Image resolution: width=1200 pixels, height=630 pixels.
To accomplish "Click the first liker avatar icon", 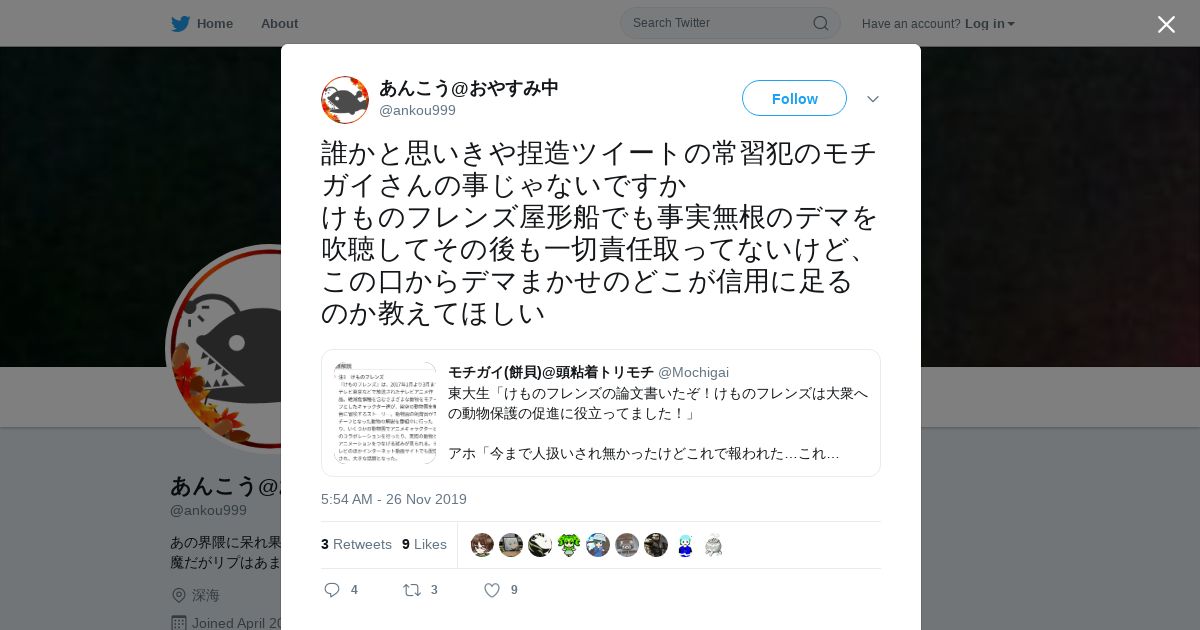I will click(x=482, y=545).
